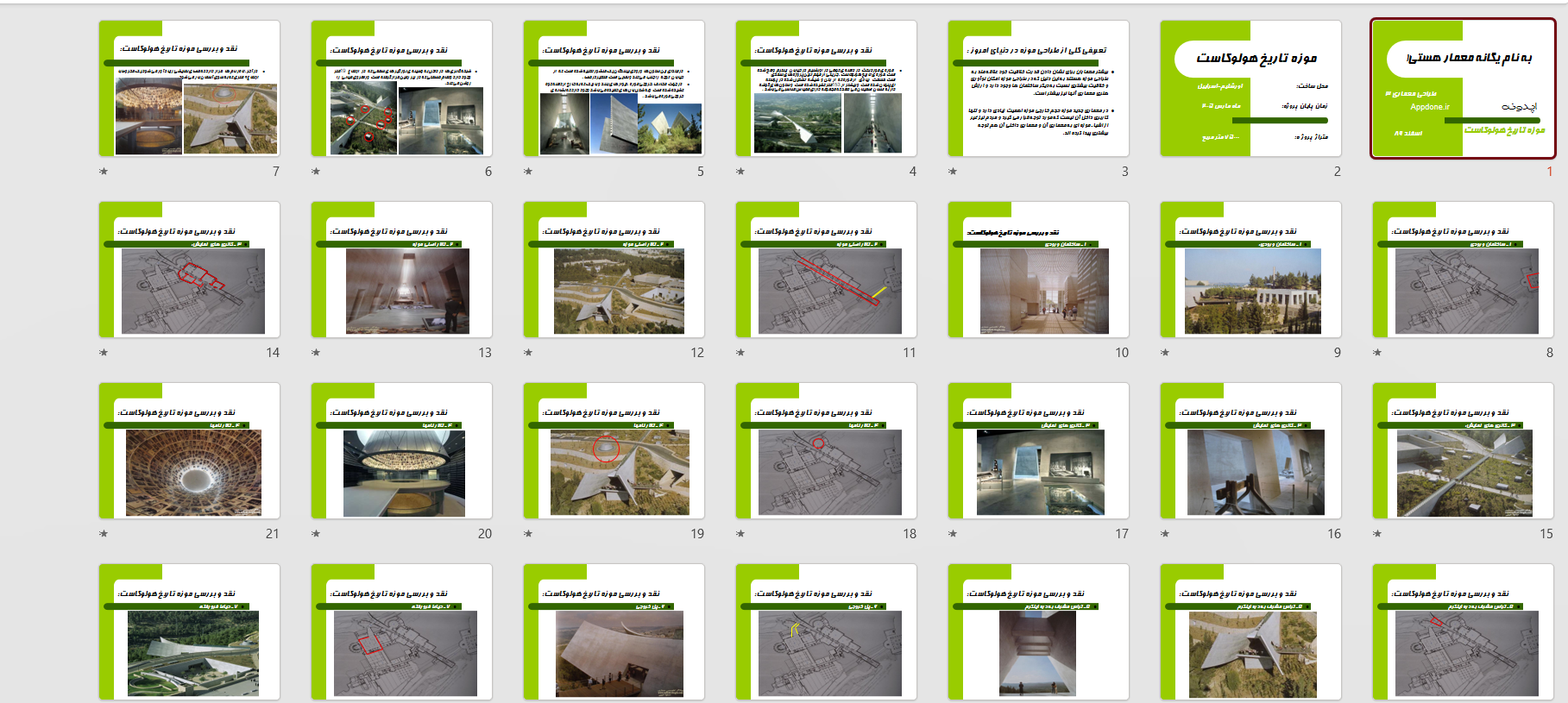Click the star icon below slide 17
This screenshot has height=703, width=1568.
pos(953,534)
